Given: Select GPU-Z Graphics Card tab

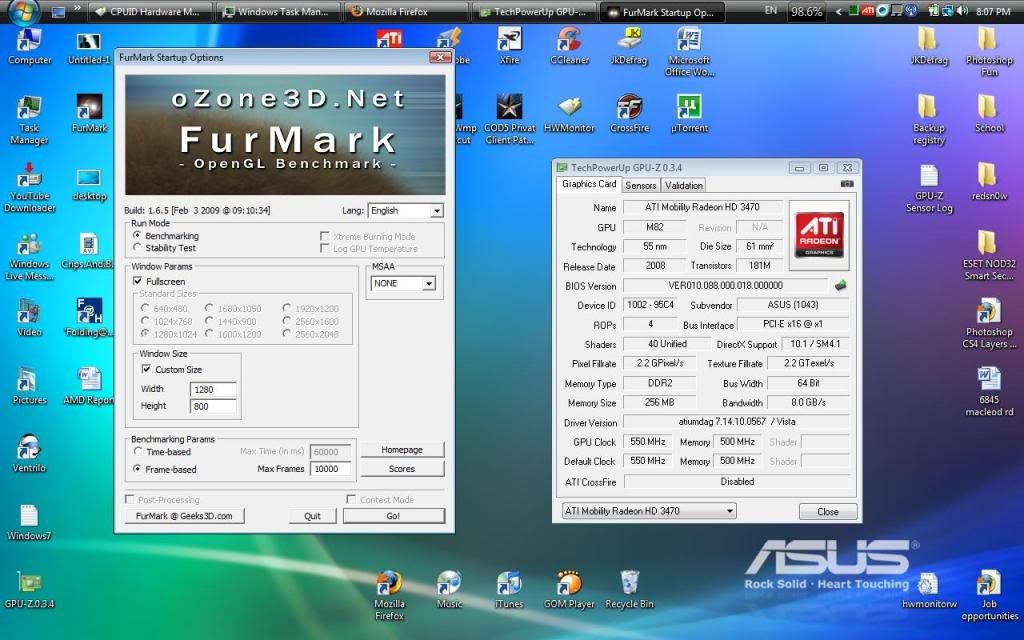Looking at the screenshot, I should pyautogui.click(x=589, y=184).
